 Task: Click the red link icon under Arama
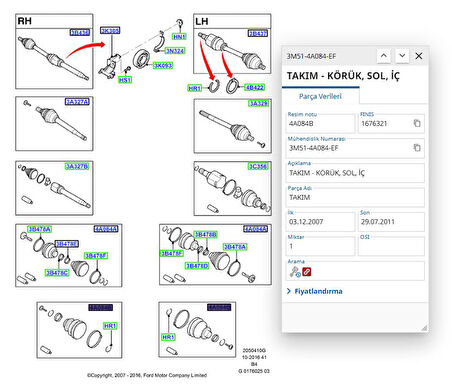tap(307, 272)
